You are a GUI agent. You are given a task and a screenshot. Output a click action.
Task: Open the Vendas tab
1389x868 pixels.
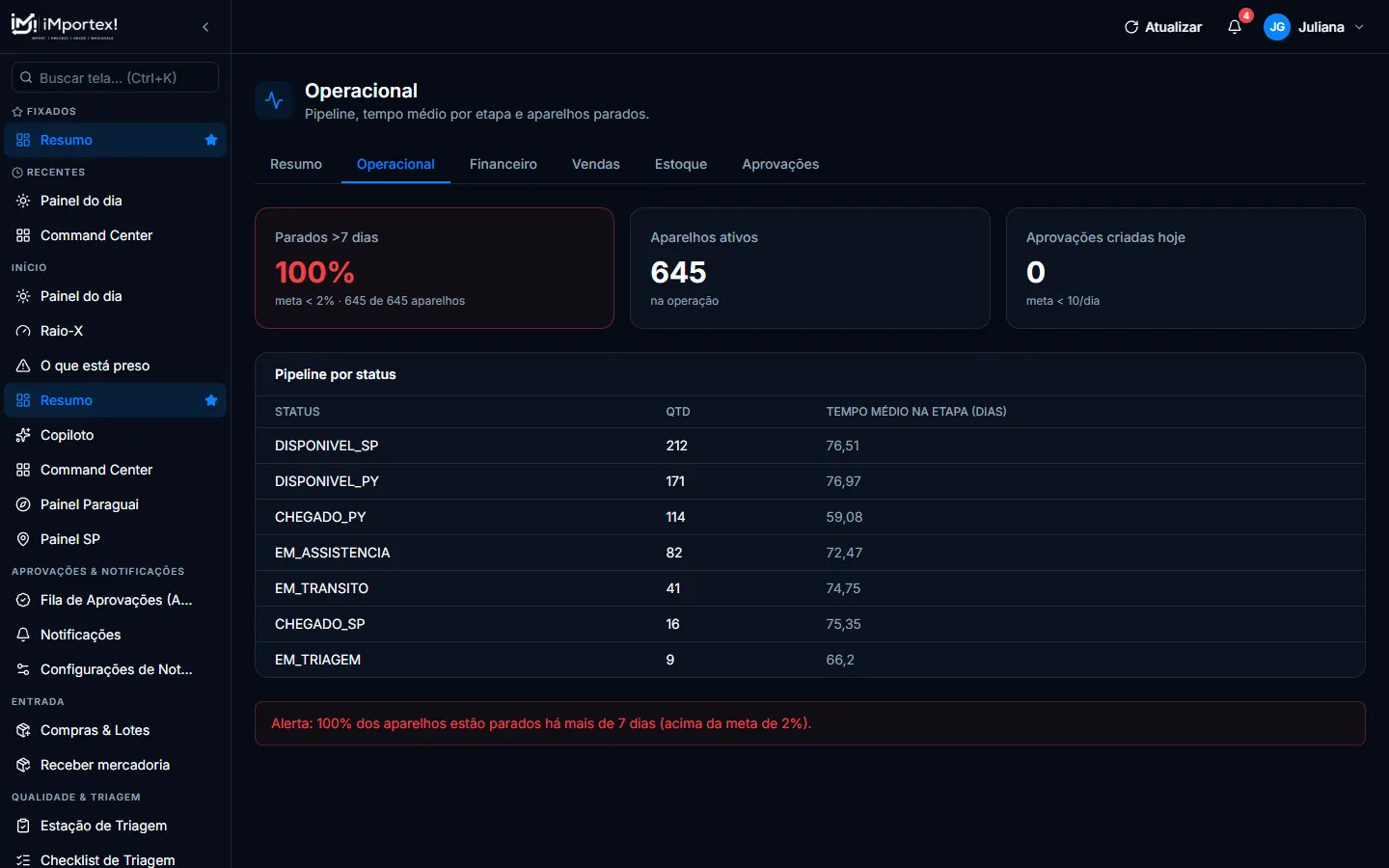point(596,164)
